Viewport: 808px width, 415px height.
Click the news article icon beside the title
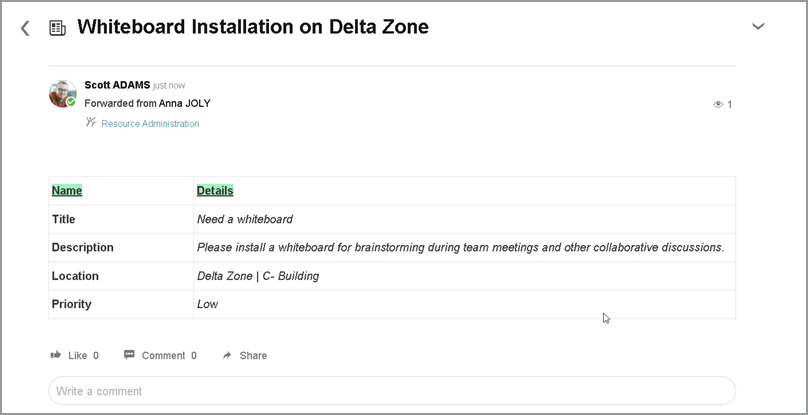tap(57, 29)
